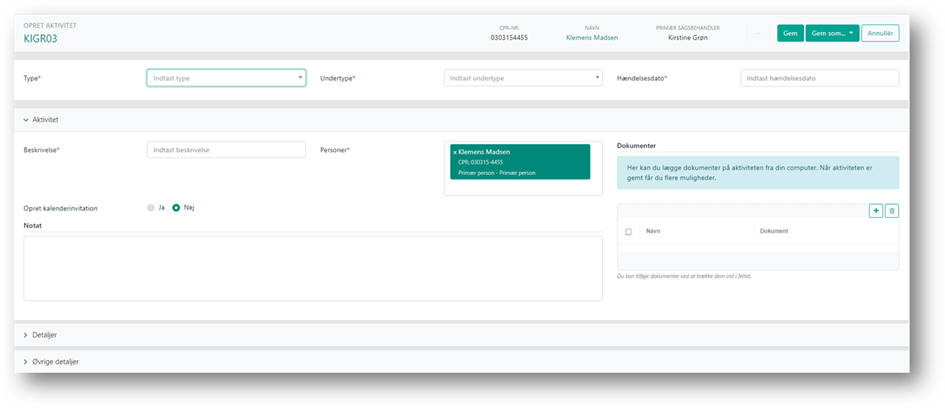Screen dimensions: 945x408
Task: Click the Navn column header
Action: pyautogui.click(x=654, y=231)
